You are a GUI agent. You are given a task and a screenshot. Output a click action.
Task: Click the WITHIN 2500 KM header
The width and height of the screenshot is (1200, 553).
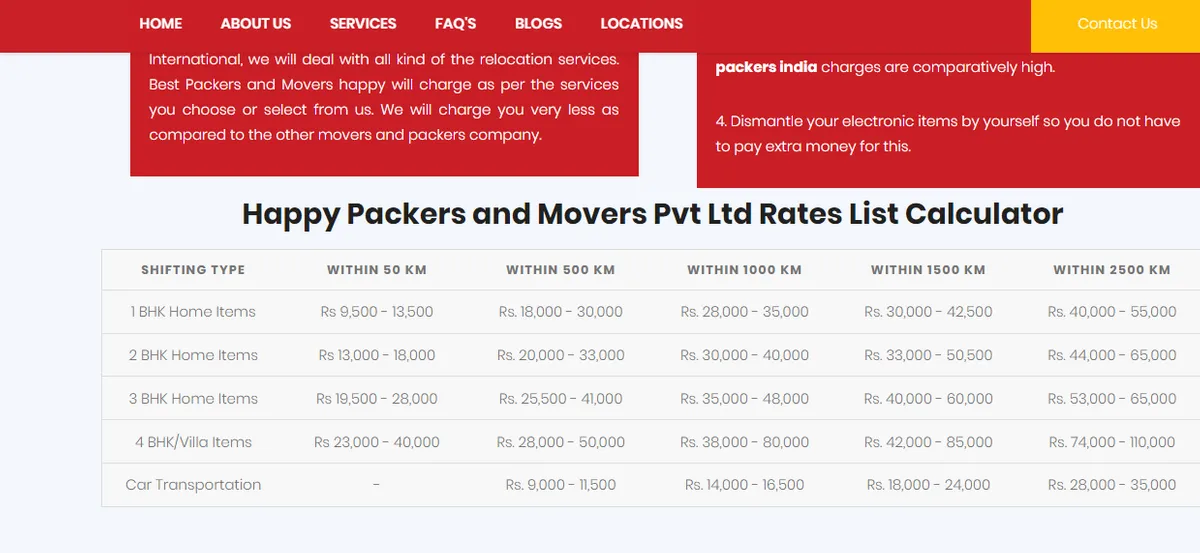1111,270
